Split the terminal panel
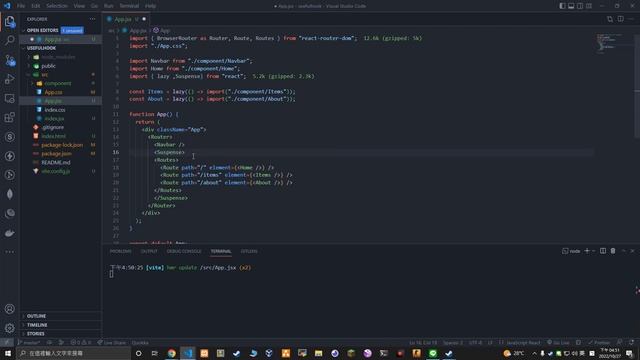This screenshot has width=640, height=360. [x=603, y=251]
